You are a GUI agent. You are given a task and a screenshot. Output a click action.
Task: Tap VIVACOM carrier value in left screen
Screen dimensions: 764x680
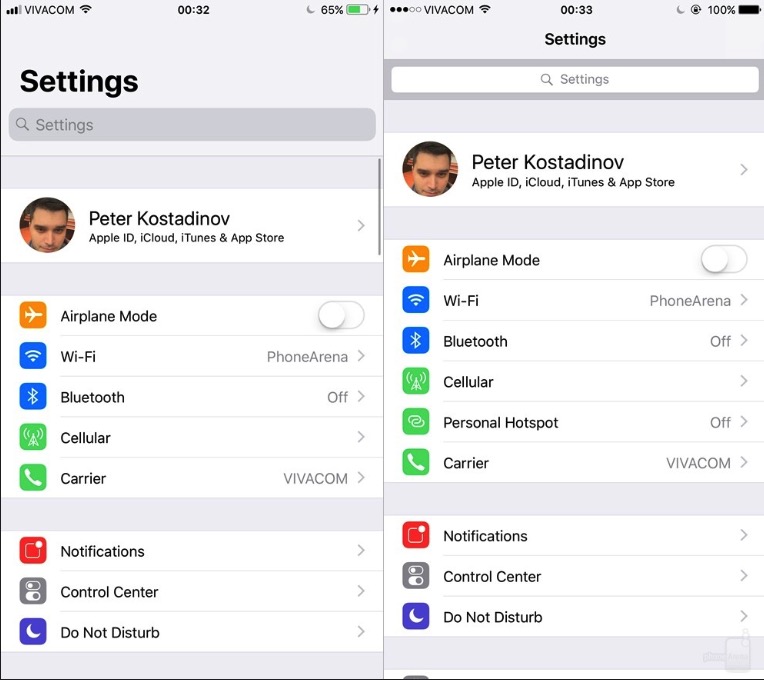(x=316, y=478)
